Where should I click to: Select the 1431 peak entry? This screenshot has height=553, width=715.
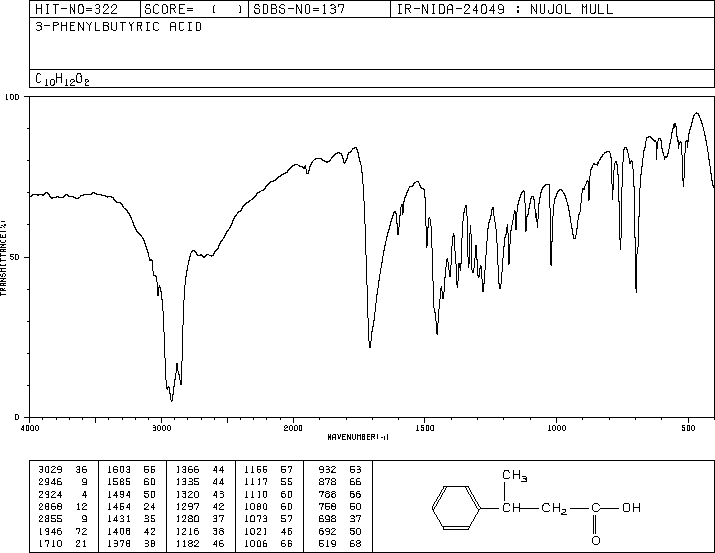[x=119, y=519]
